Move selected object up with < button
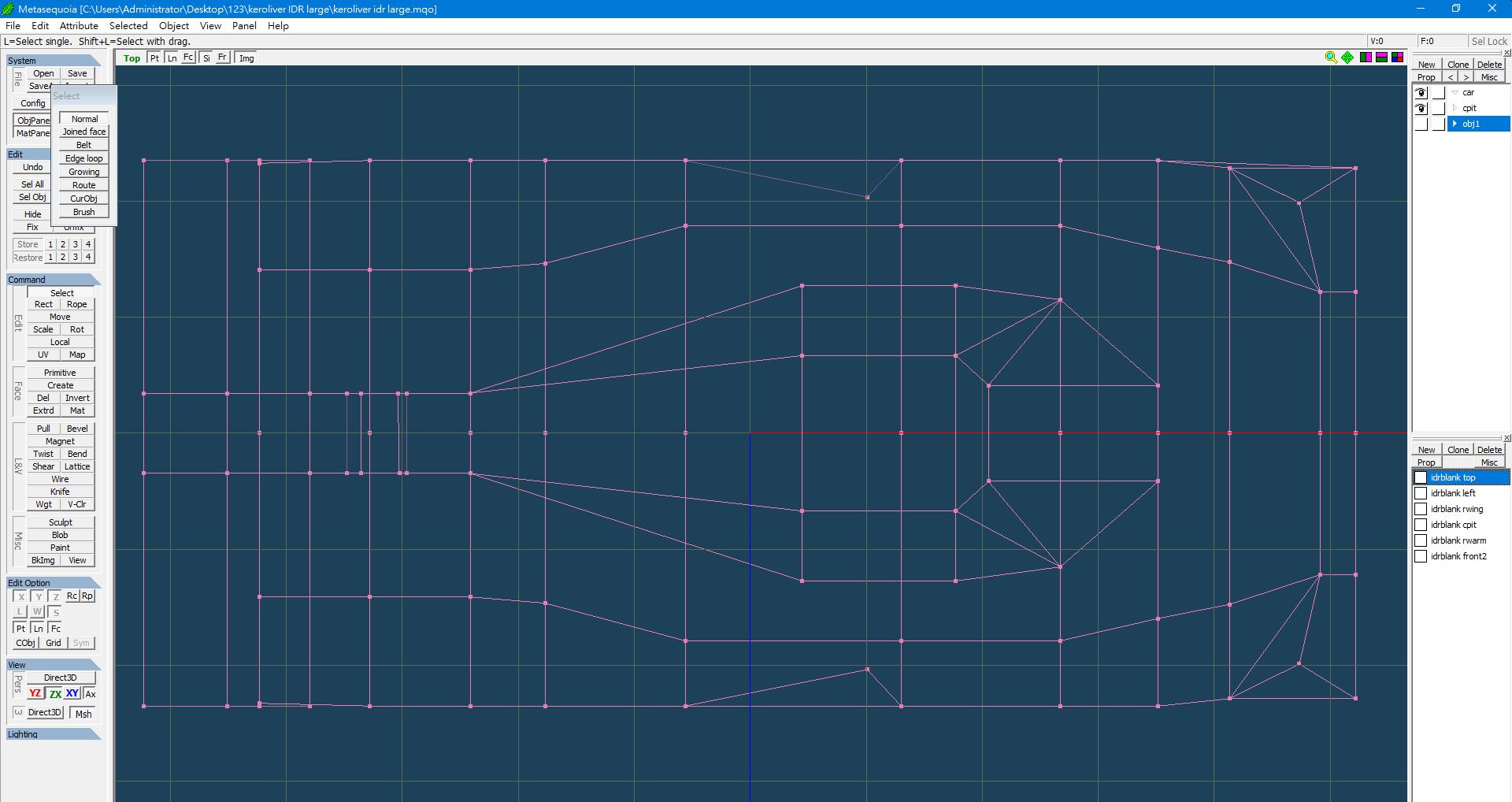 (1451, 77)
